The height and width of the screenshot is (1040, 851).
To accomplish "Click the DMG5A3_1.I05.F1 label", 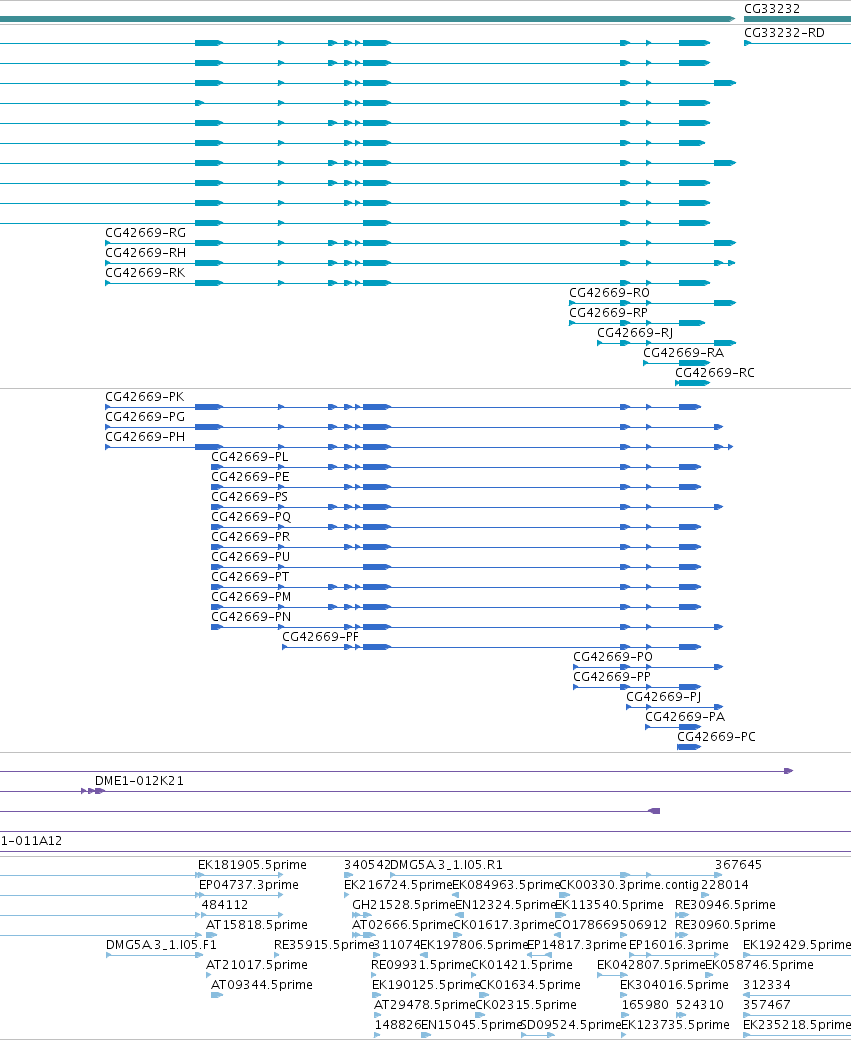I will pyautogui.click(x=161, y=944).
